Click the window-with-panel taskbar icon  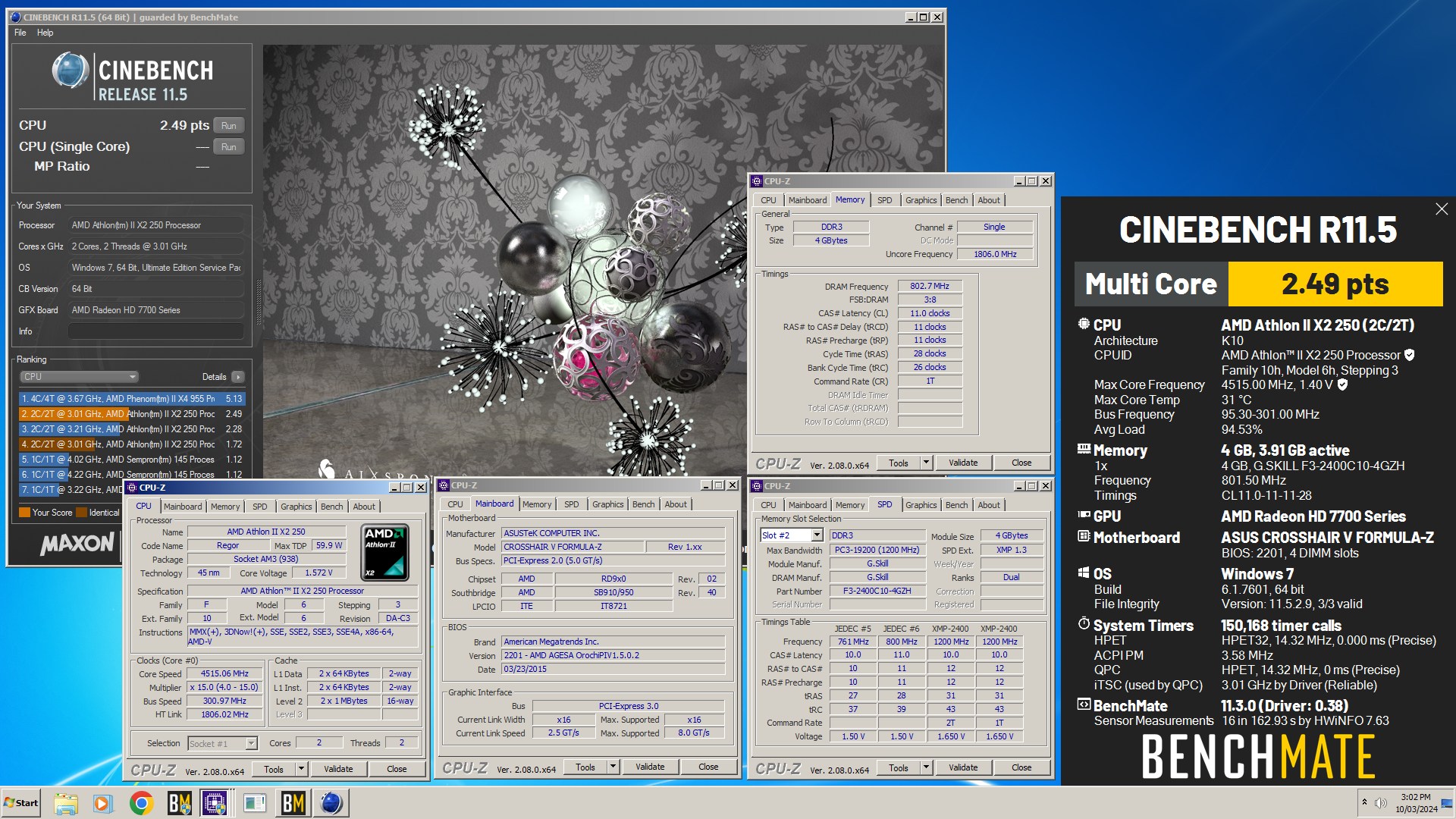(255, 803)
